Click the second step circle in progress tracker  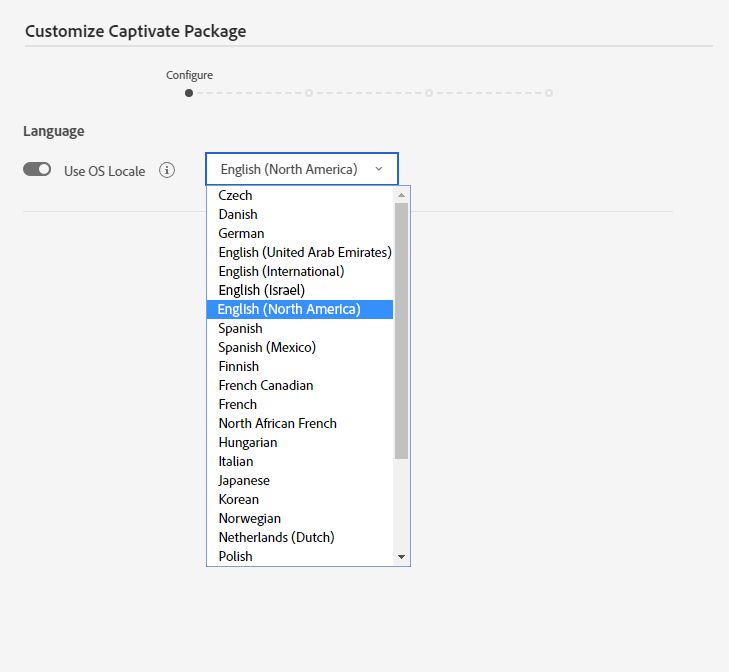(309, 93)
